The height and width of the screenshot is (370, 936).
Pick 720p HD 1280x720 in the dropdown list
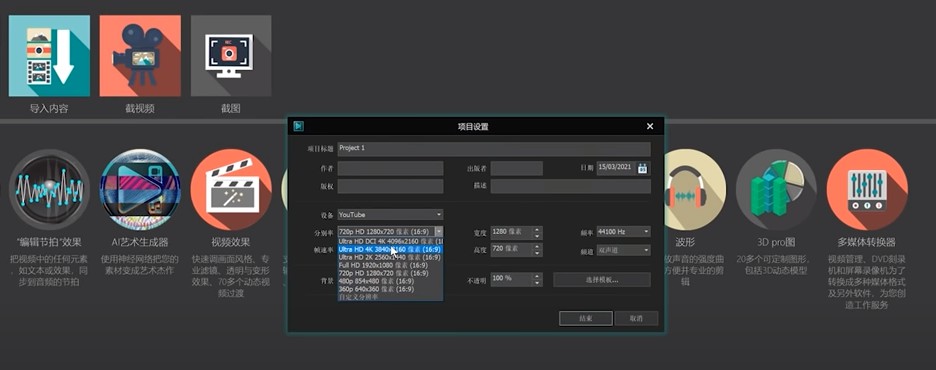point(390,273)
